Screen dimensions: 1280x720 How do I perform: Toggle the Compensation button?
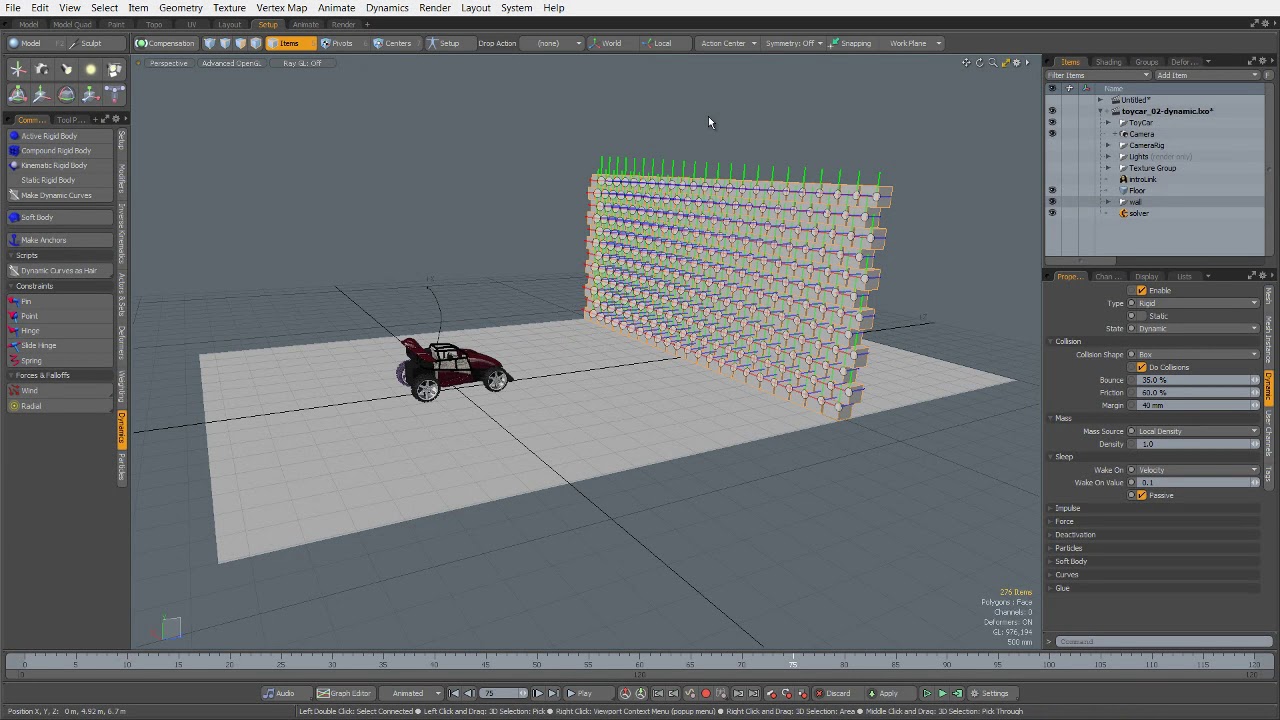pyautogui.click(x=165, y=43)
